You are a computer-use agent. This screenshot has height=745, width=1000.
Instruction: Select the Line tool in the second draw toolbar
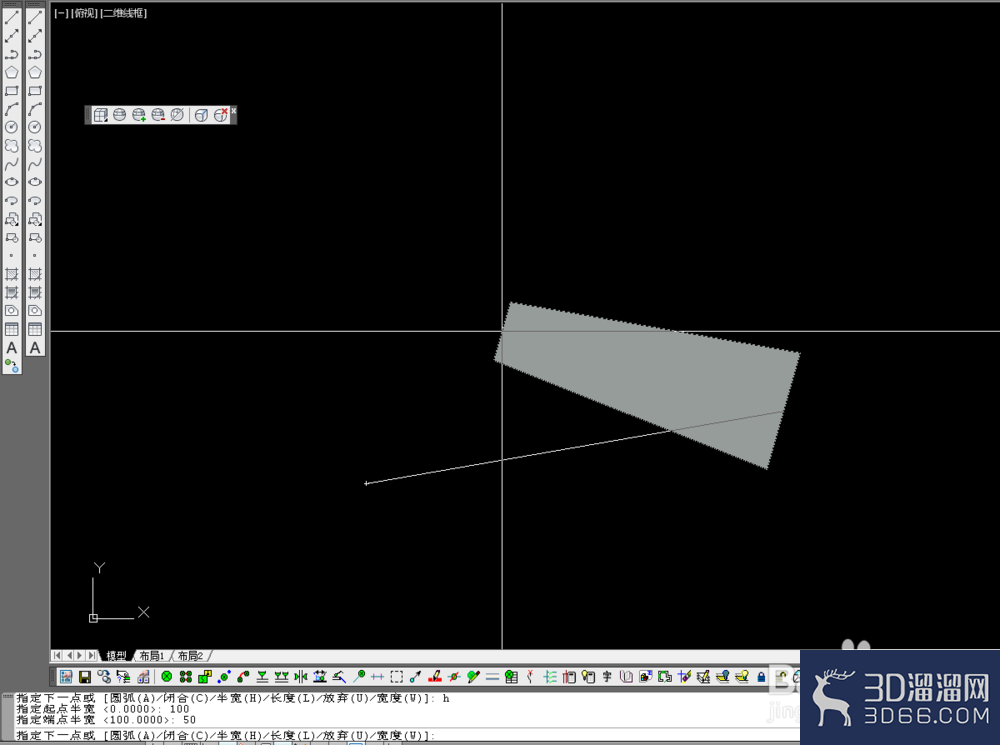(35, 17)
